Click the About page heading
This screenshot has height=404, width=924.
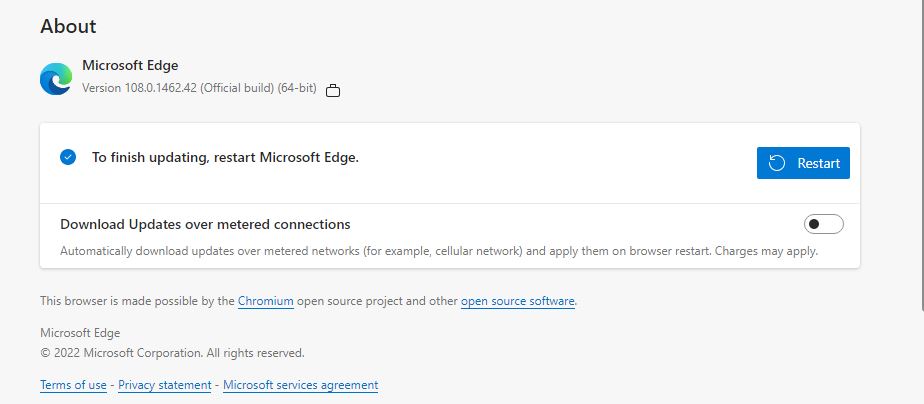68,26
